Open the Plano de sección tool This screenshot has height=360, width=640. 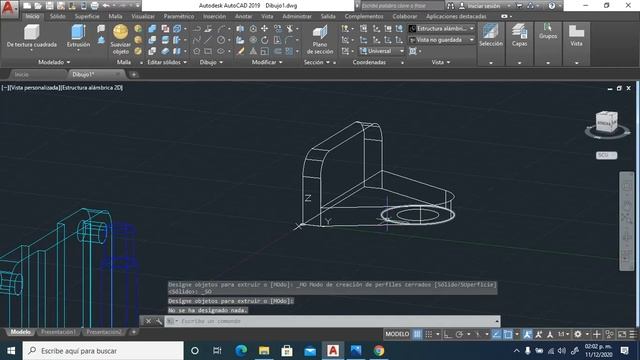click(320, 40)
